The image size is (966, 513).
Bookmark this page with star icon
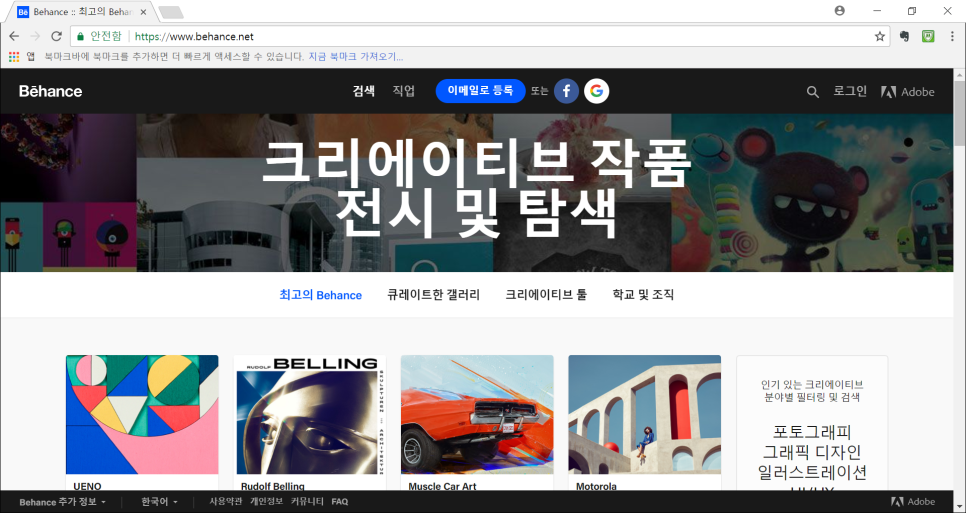[880, 36]
